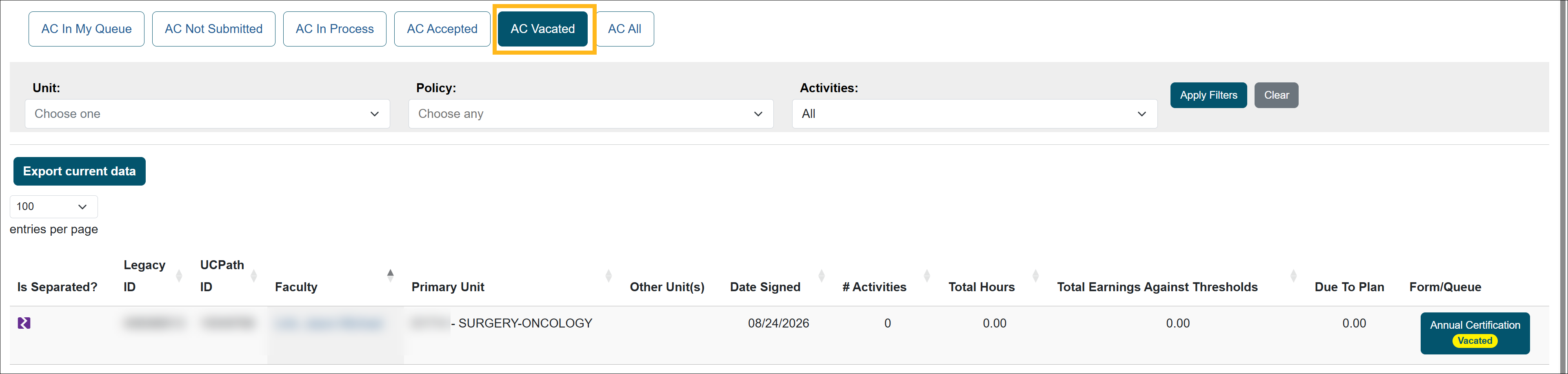Sort by Total Earnings Against Thresholds arrows

1293,276
